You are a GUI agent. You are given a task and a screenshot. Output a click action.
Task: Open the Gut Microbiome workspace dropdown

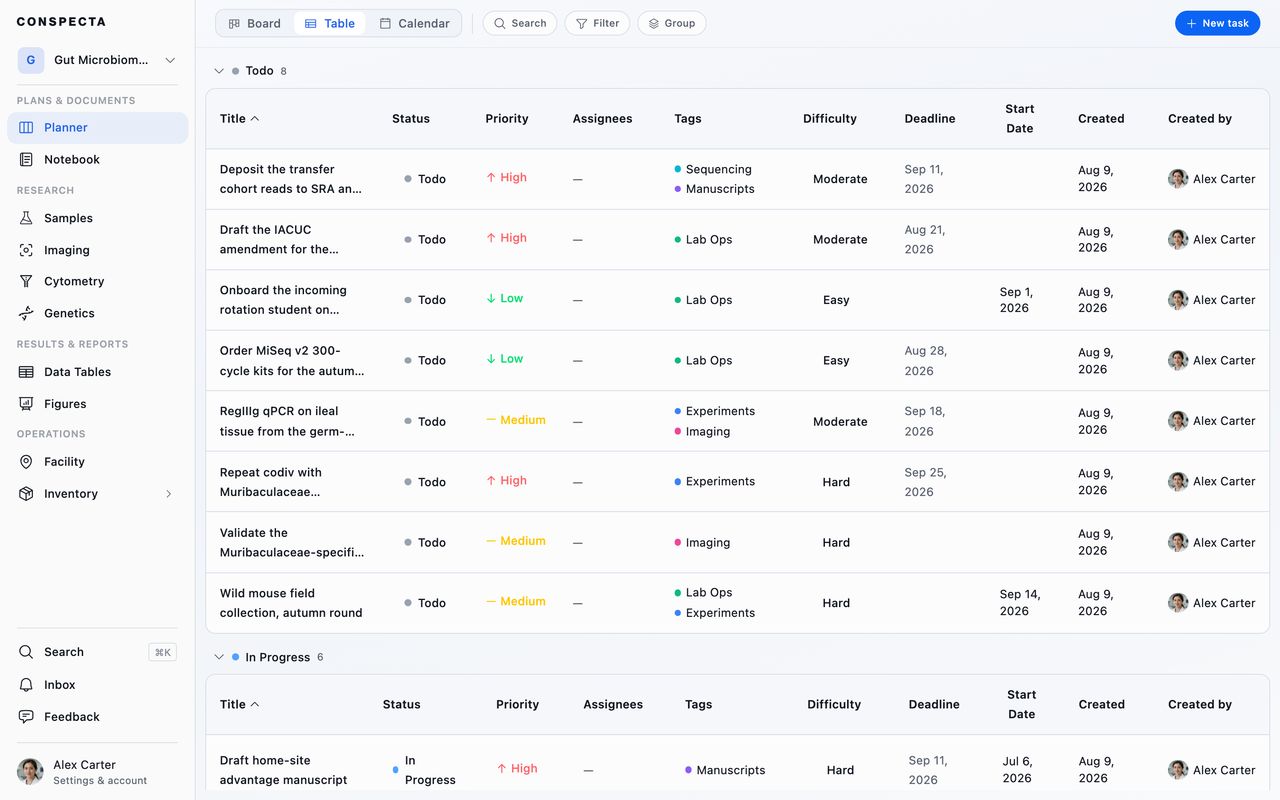pyautogui.click(x=97, y=60)
